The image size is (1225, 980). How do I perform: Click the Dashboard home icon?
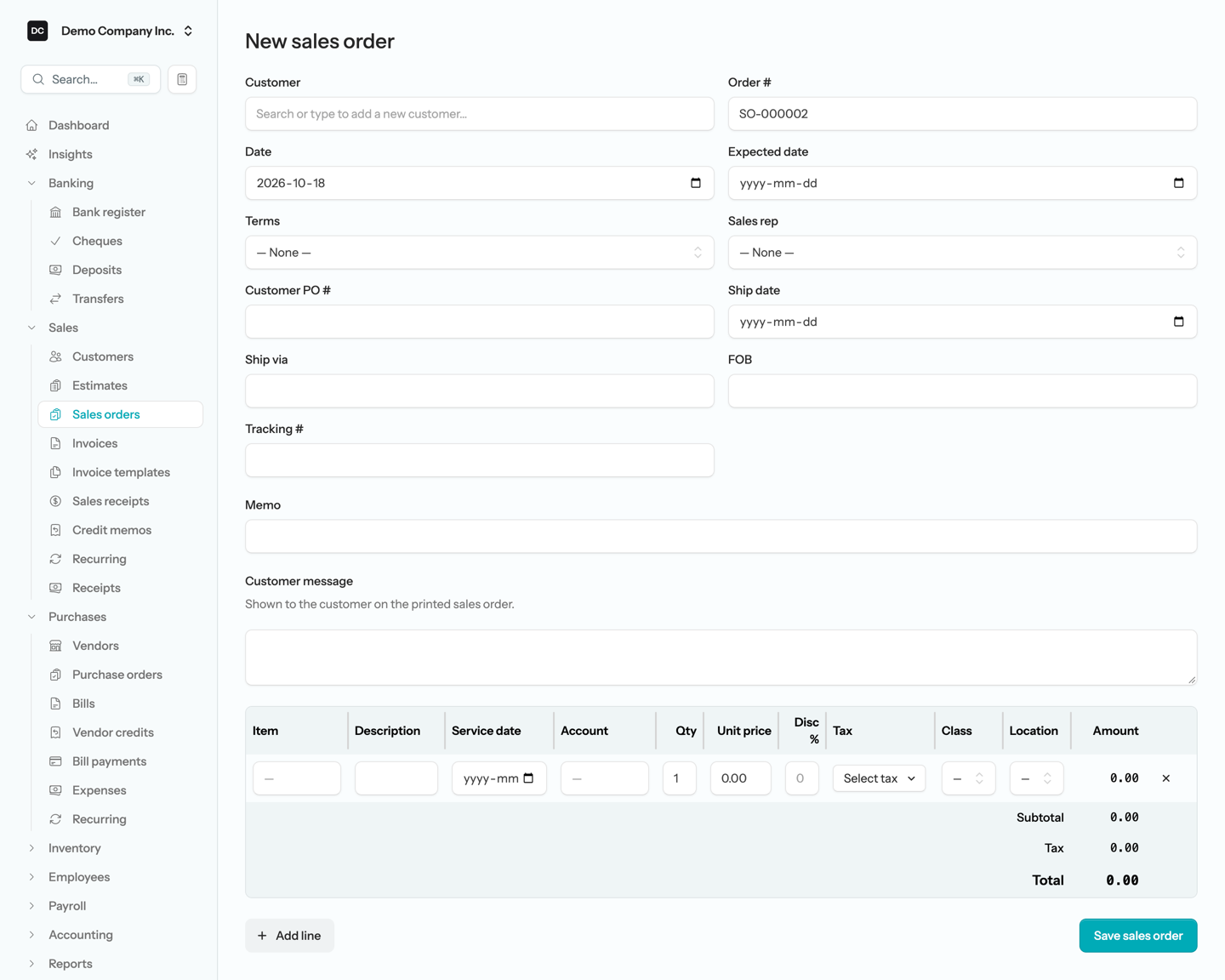pyautogui.click(x=31, y=125)
